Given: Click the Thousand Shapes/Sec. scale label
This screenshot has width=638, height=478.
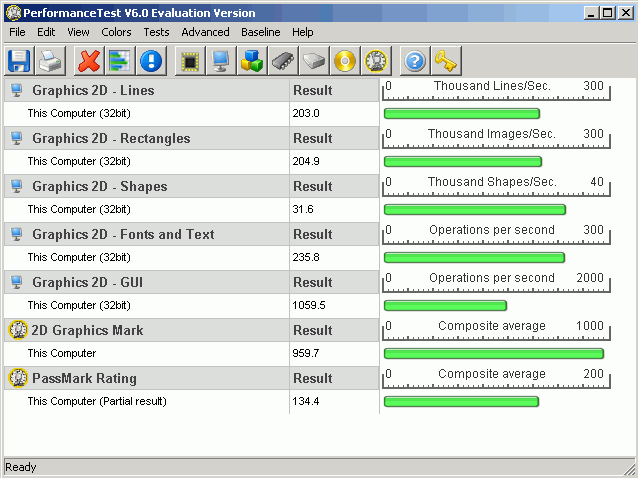Looking at the screenshot, I should tap(492, 182).
